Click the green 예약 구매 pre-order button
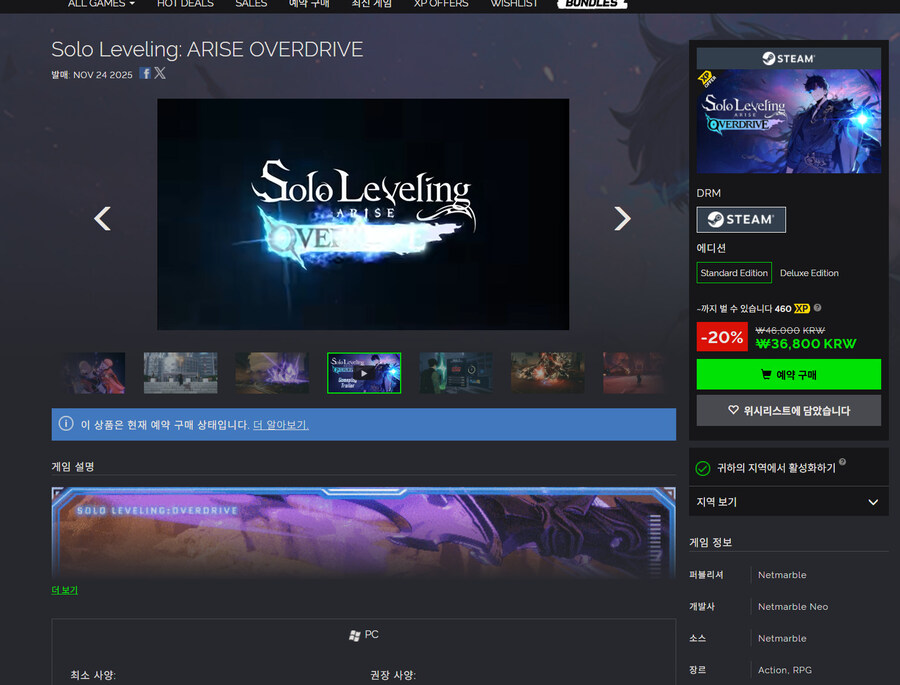900x685 pixels. click(788, 374)
